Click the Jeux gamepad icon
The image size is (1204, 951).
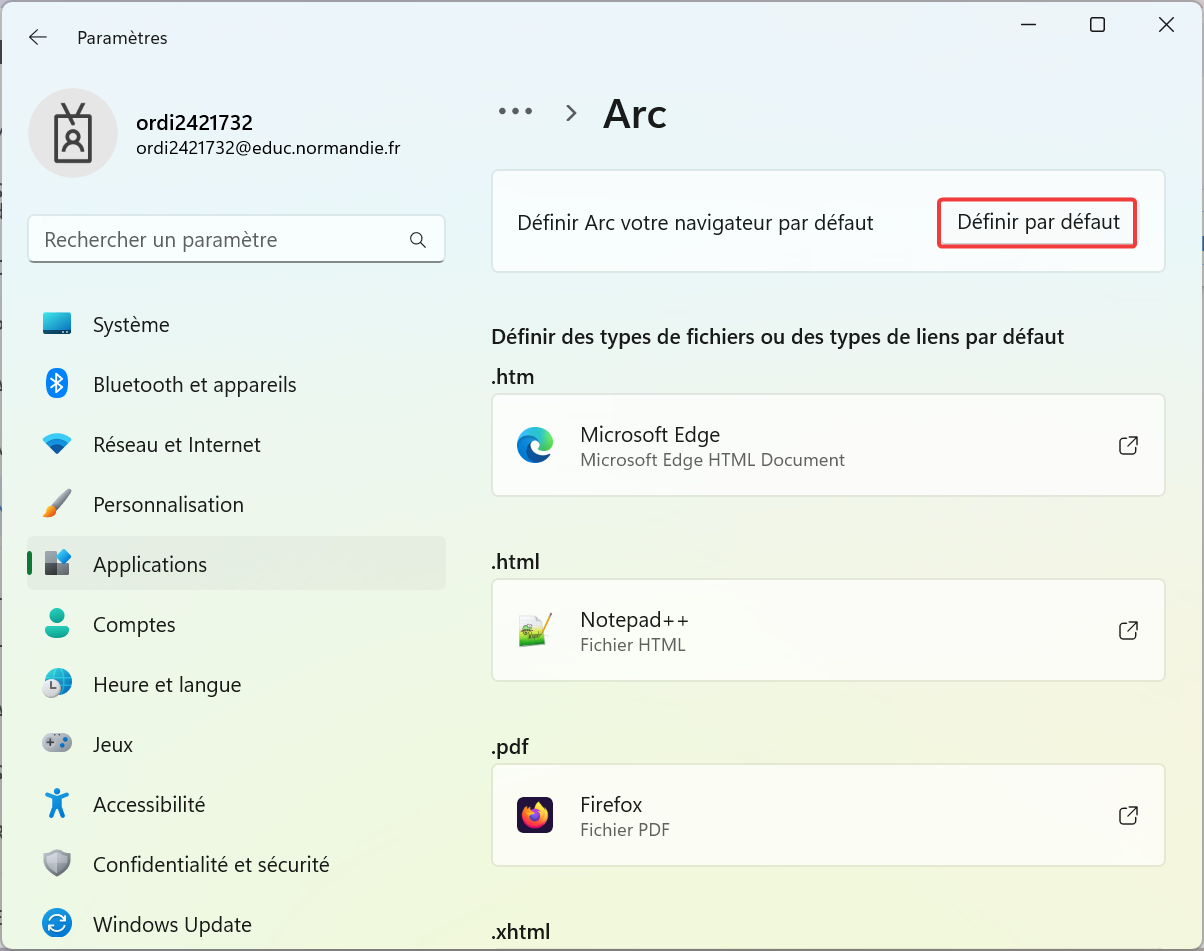click(x=57, y=744)
